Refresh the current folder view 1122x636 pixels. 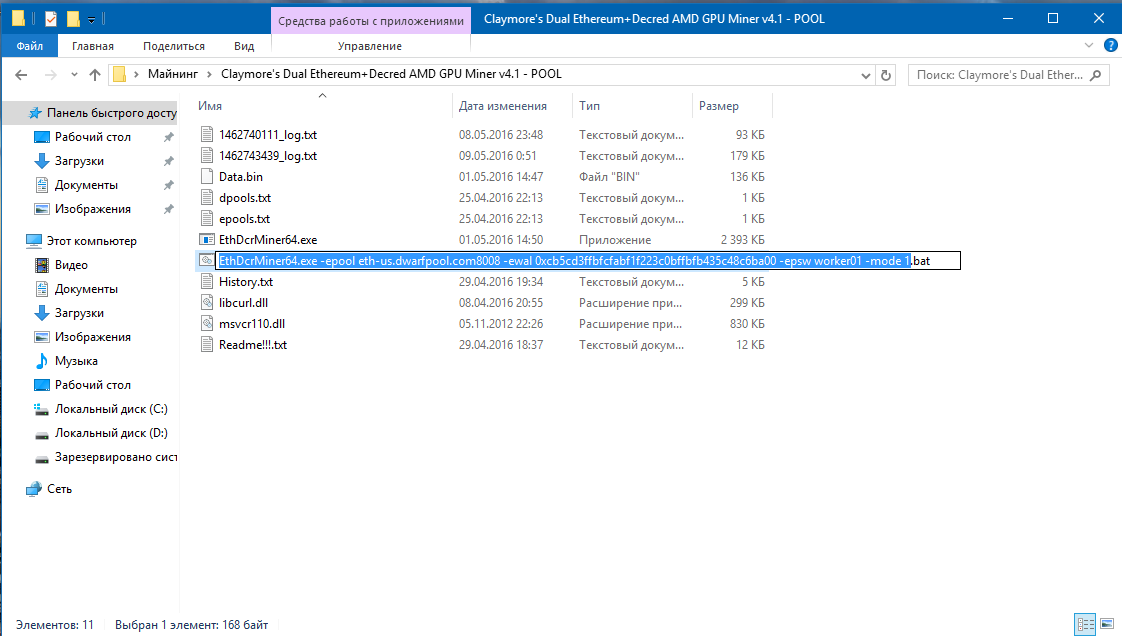point(886,74)
